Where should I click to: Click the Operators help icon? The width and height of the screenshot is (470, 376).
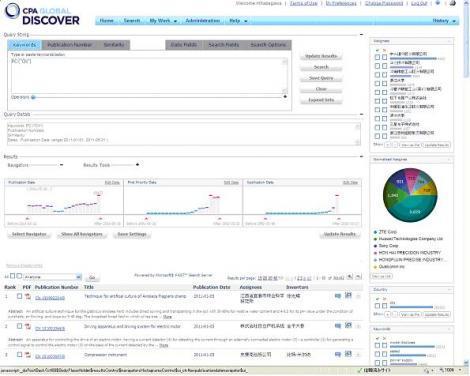33,97
